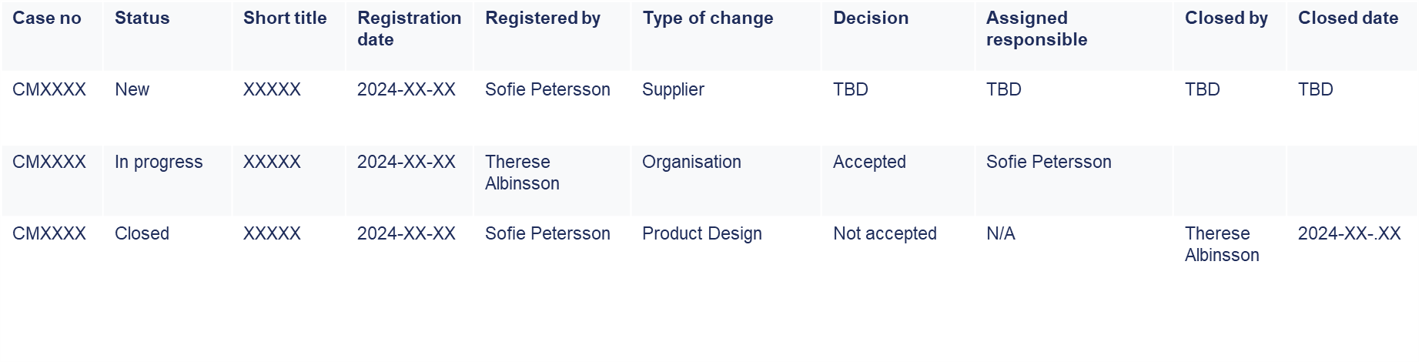Select the Not accepted decision cell

click(884, 234)
